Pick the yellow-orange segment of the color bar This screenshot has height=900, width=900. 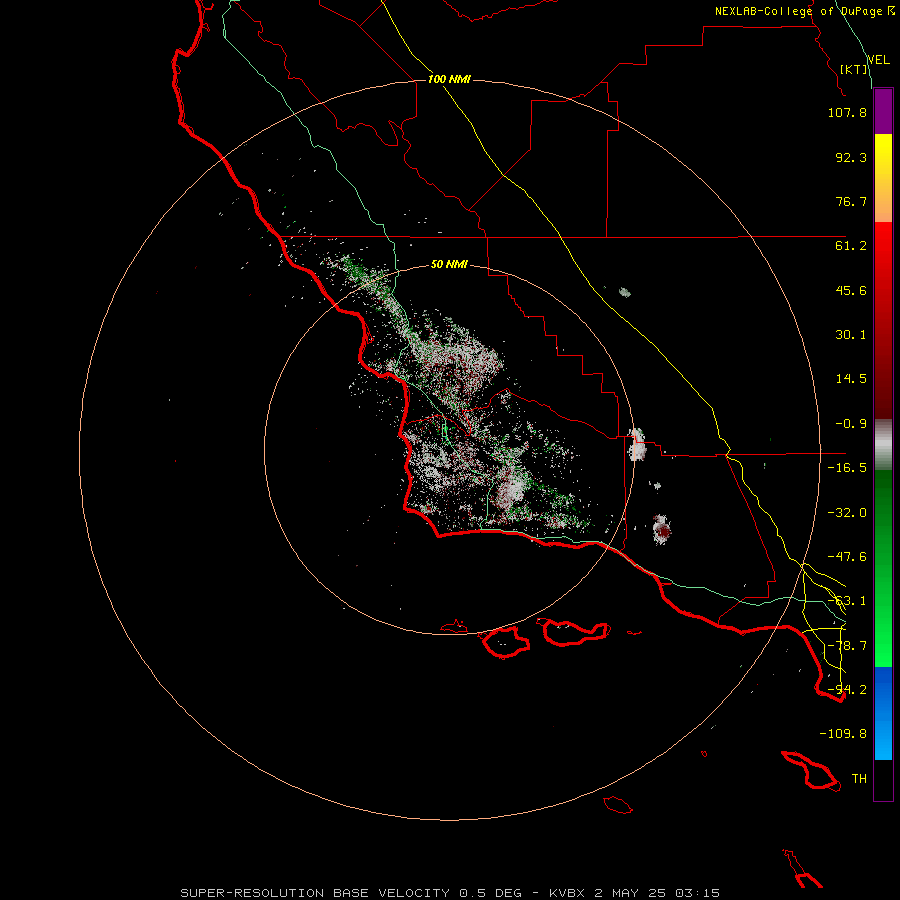tap(883, 178)
